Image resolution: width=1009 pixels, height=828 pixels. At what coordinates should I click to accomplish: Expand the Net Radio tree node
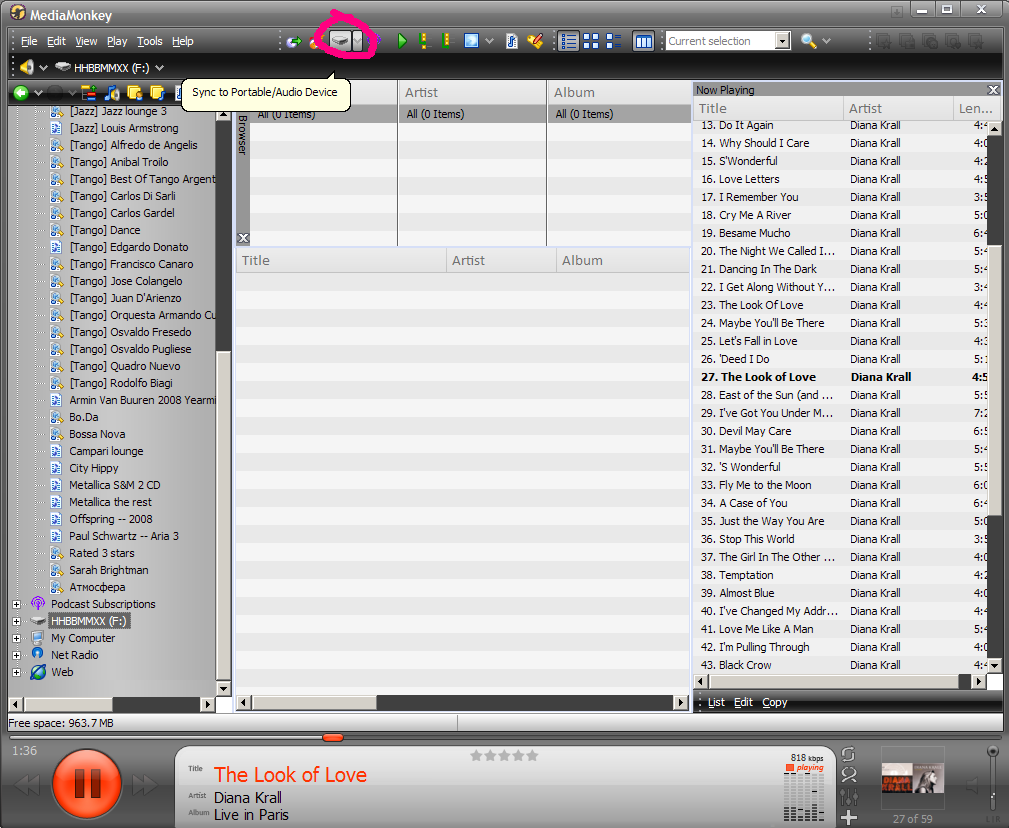tap(17, 655)
